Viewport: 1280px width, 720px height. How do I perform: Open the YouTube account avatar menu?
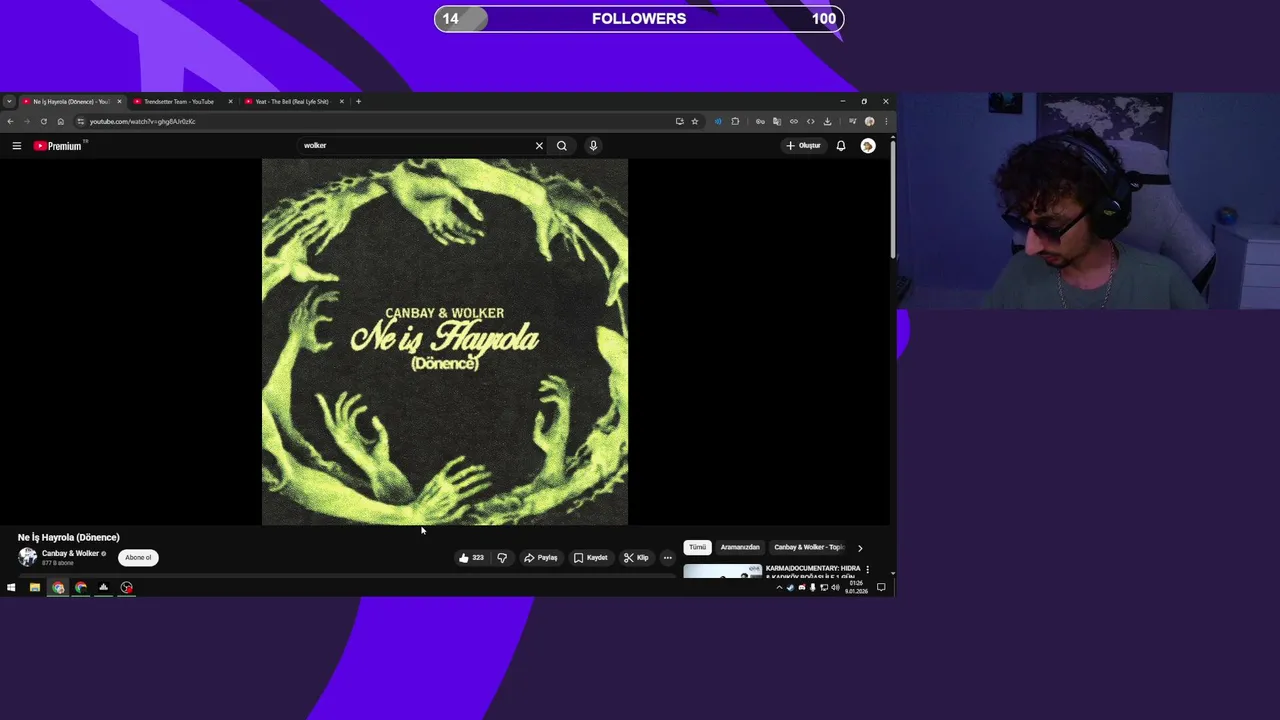tap(868, 146)
